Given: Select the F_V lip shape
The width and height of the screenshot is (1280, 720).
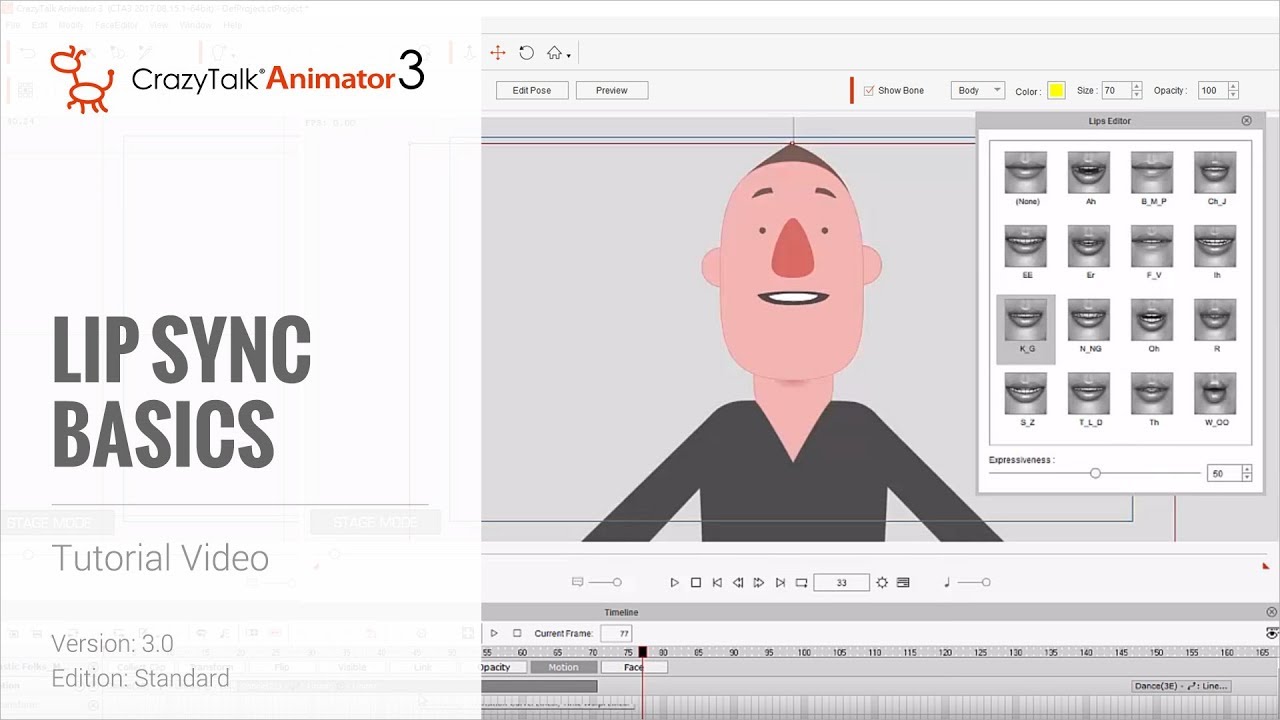Looking at the screenshot, I should [1152, 252].
